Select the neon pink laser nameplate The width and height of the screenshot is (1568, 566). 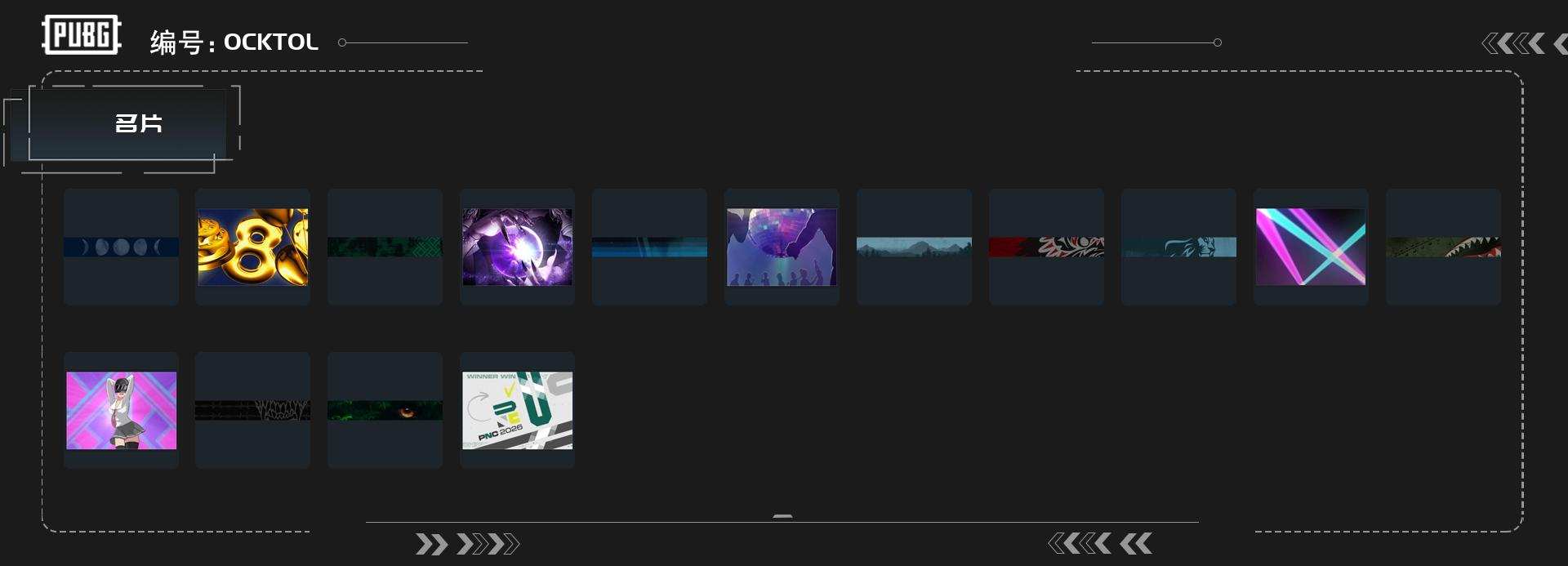1312,247
